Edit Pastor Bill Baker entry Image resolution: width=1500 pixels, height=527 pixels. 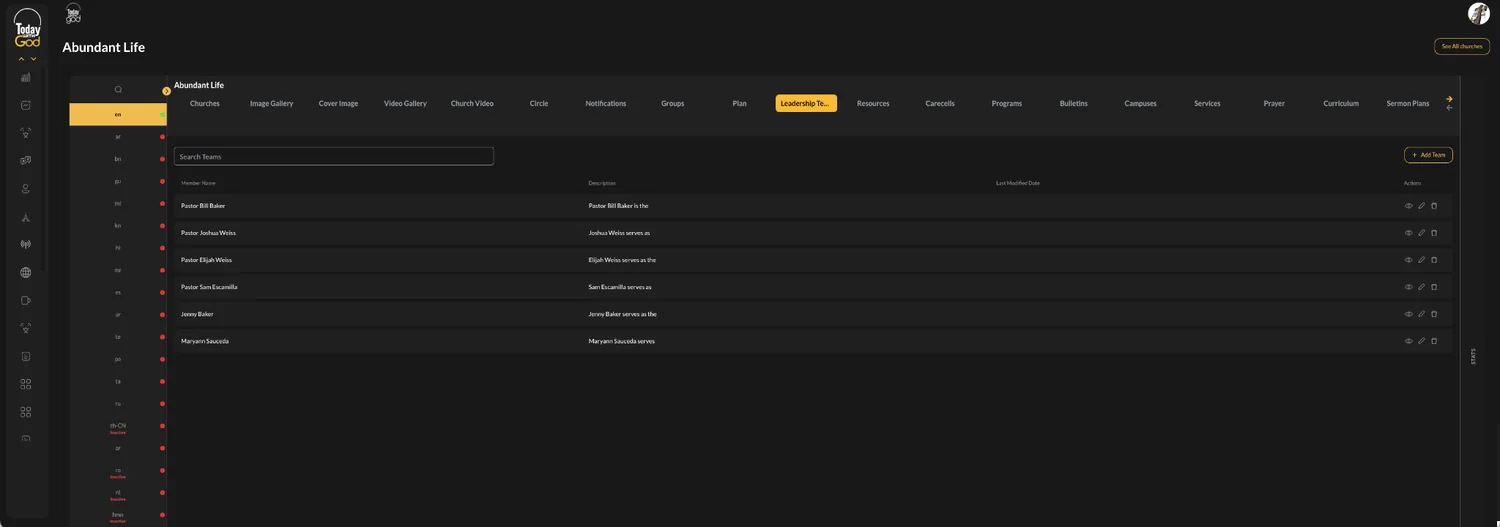[x=1421, y=206]
